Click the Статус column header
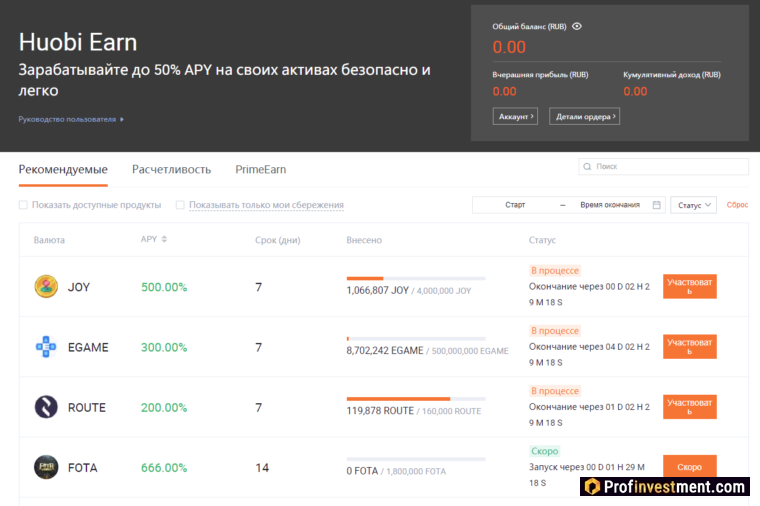The width and height of the screenshot is (760, 506). click(542, 240)
